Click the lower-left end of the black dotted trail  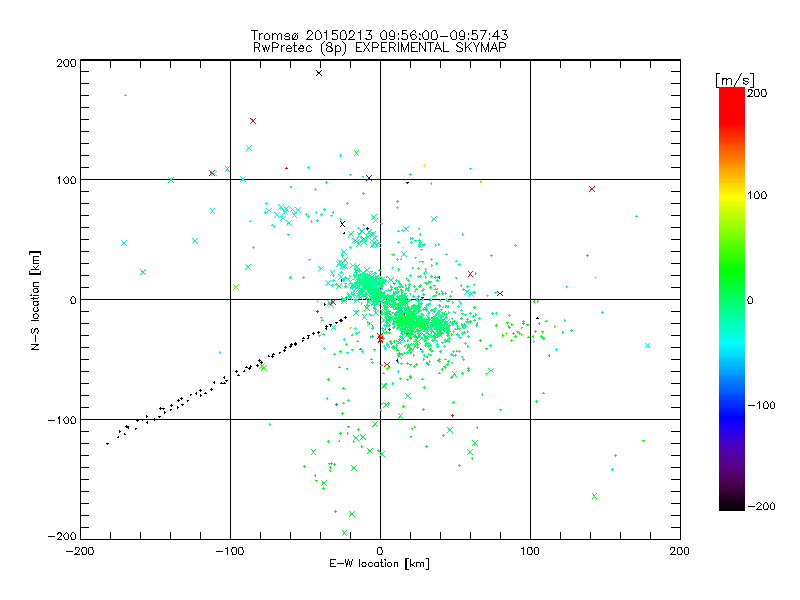(x=107, y=444)
